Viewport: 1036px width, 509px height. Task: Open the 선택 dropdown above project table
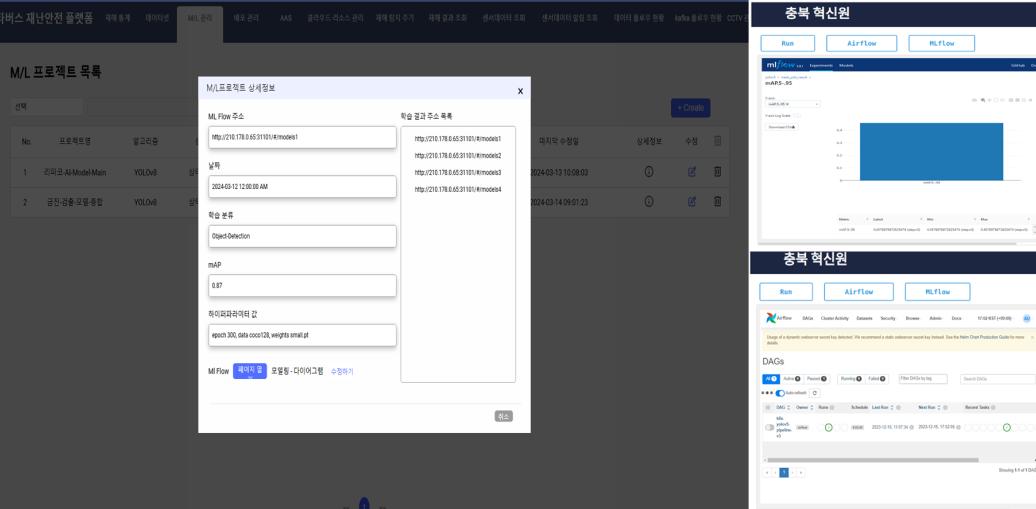[x=47, y=106]
